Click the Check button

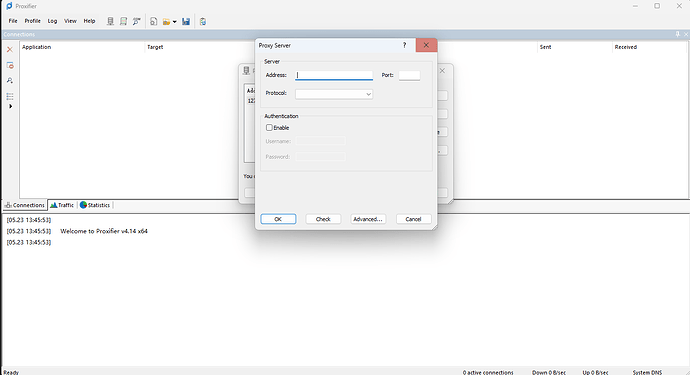[x=323, y=219]
